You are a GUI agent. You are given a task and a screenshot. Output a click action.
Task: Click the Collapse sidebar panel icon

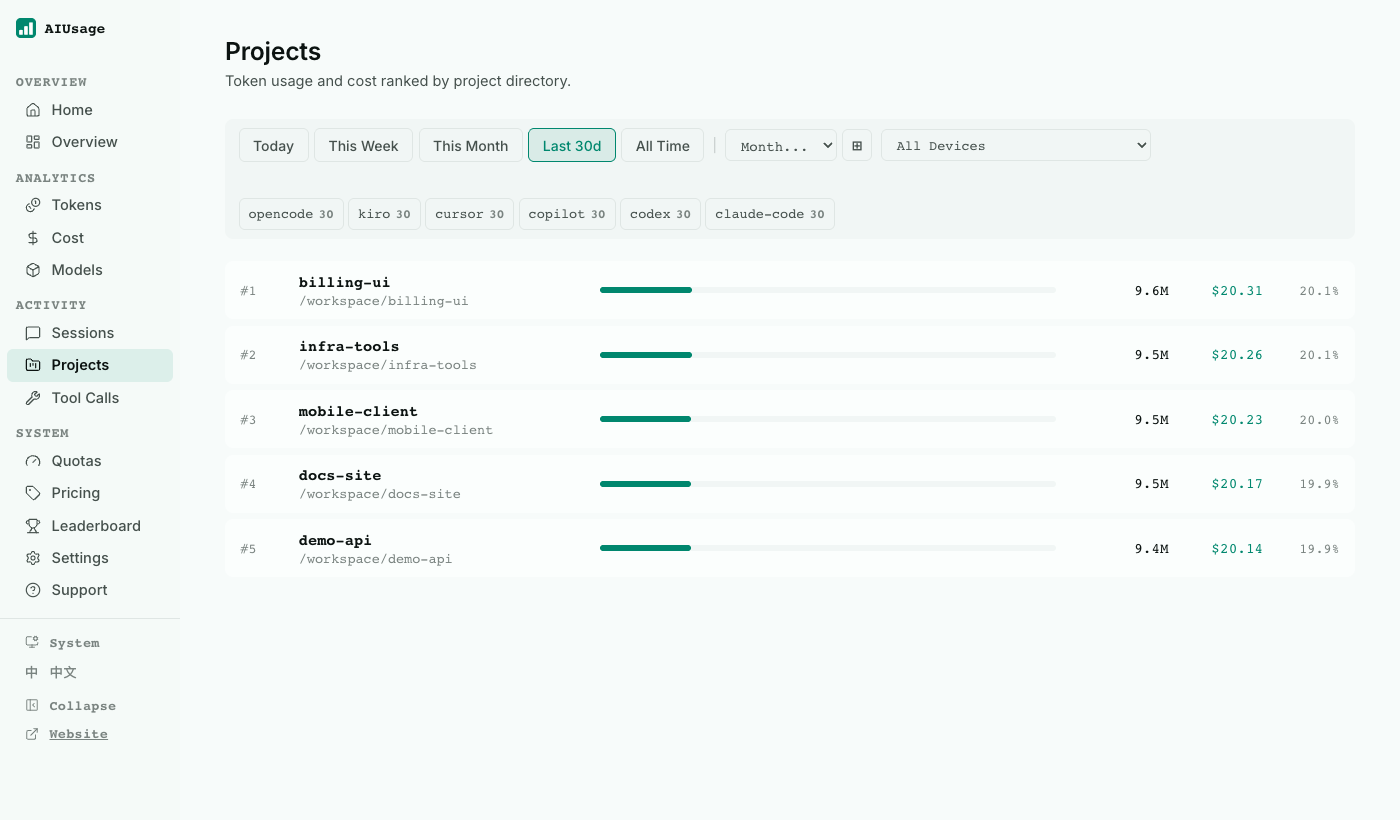click(32, 705)
